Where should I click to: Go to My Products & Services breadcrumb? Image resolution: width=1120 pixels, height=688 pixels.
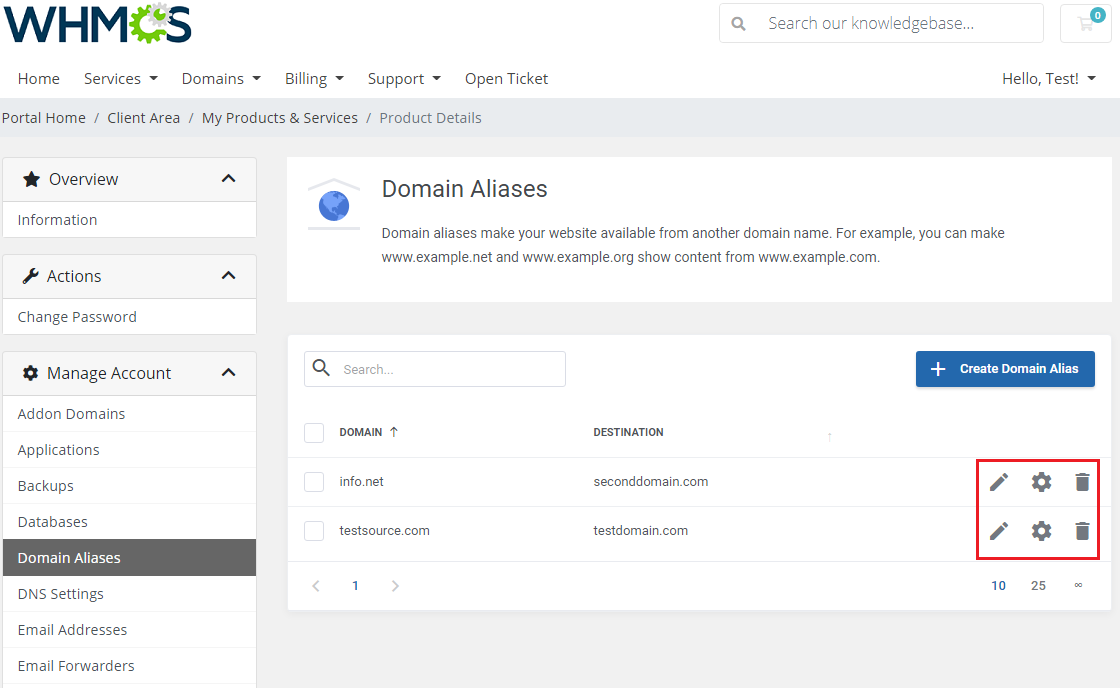[x=280, y=118]
